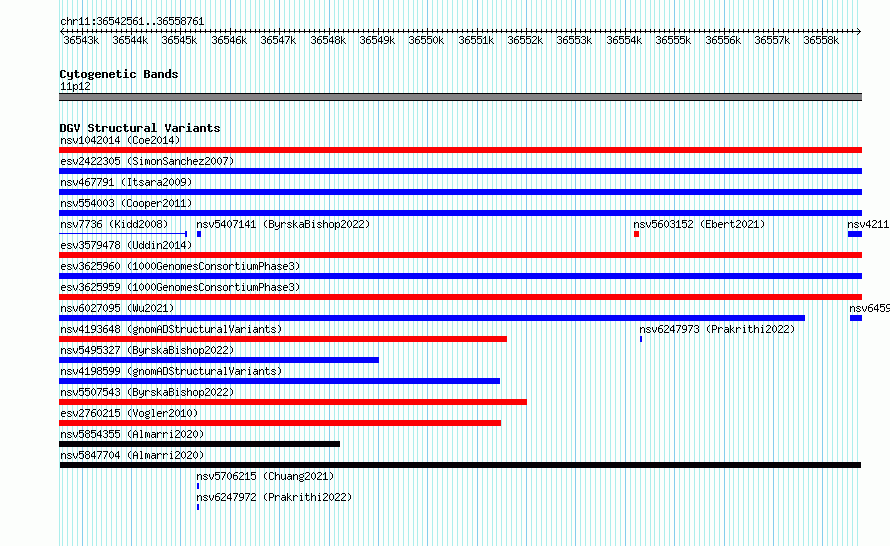Click the red esv3625959 variant bar
The image size is (890, 546).
[x=460, y=297]
